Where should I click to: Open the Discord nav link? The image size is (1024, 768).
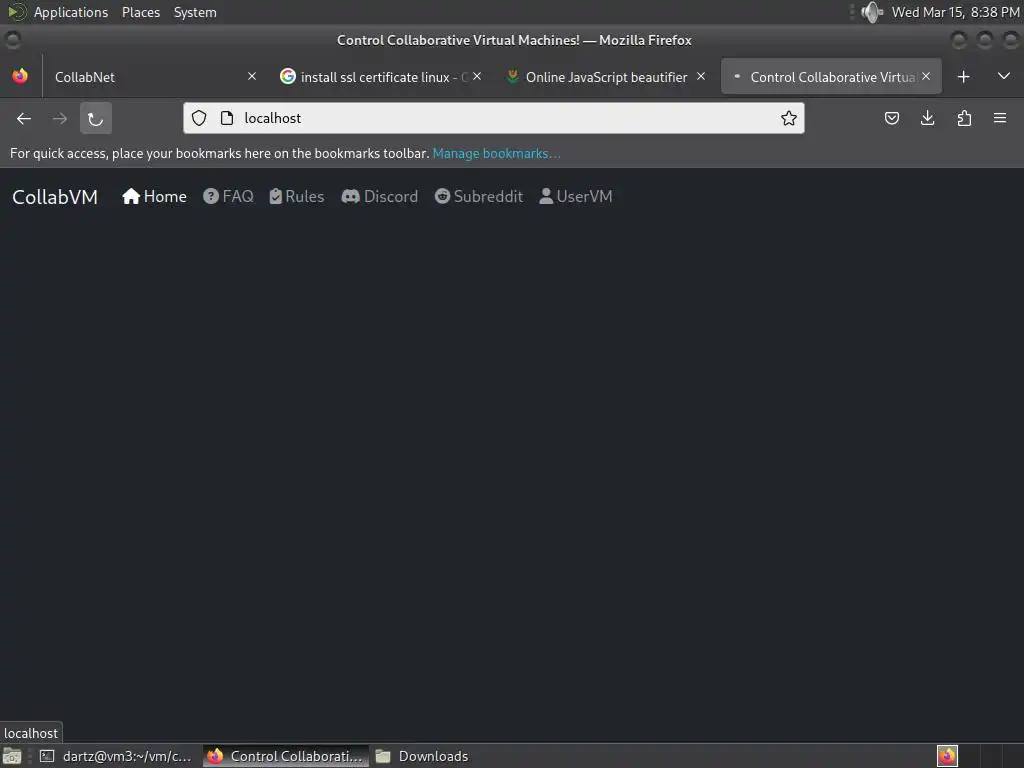tap(379, 197)
